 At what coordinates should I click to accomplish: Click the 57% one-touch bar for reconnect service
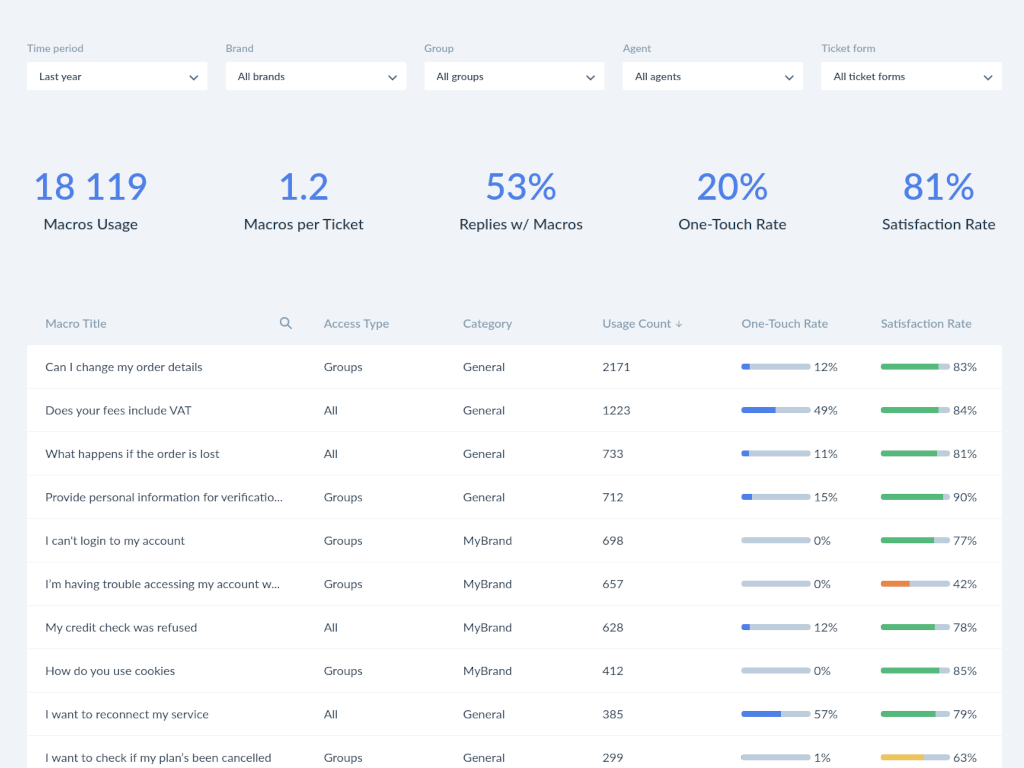click(x=776, y=714)
